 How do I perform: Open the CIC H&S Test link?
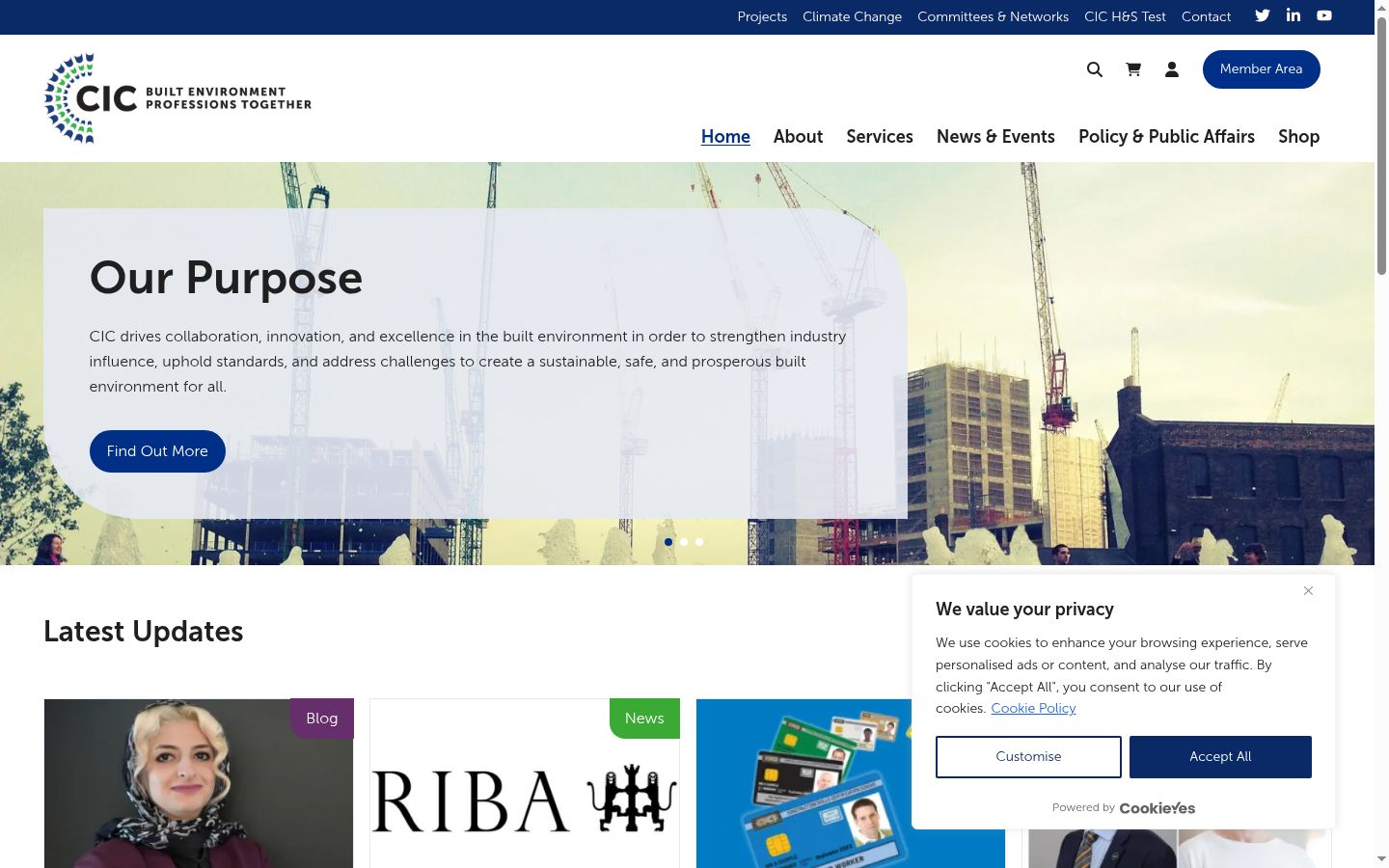tap(1125, 16)
